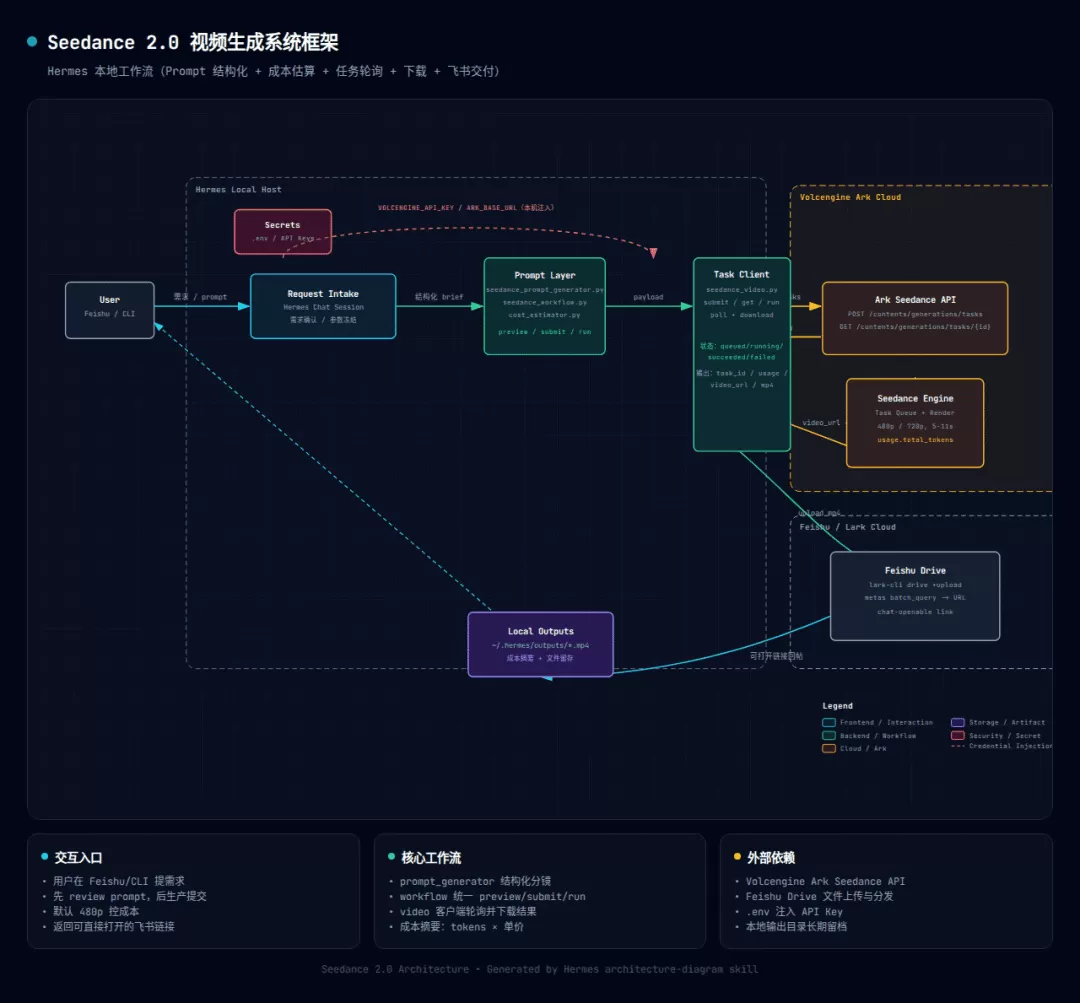Click the Frontend / Interaction legend swatch
The image size is (1080, 1003).
pos(829,723)
